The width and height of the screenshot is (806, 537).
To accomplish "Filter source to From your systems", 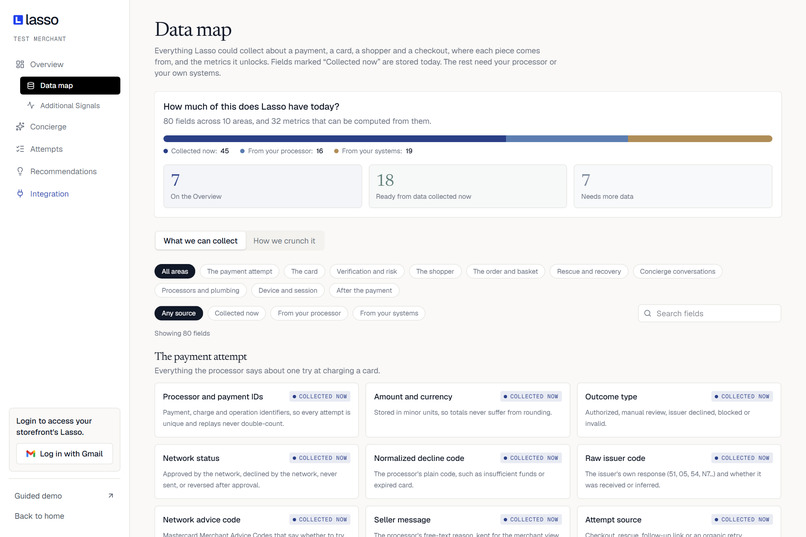I will pos(389,313).
